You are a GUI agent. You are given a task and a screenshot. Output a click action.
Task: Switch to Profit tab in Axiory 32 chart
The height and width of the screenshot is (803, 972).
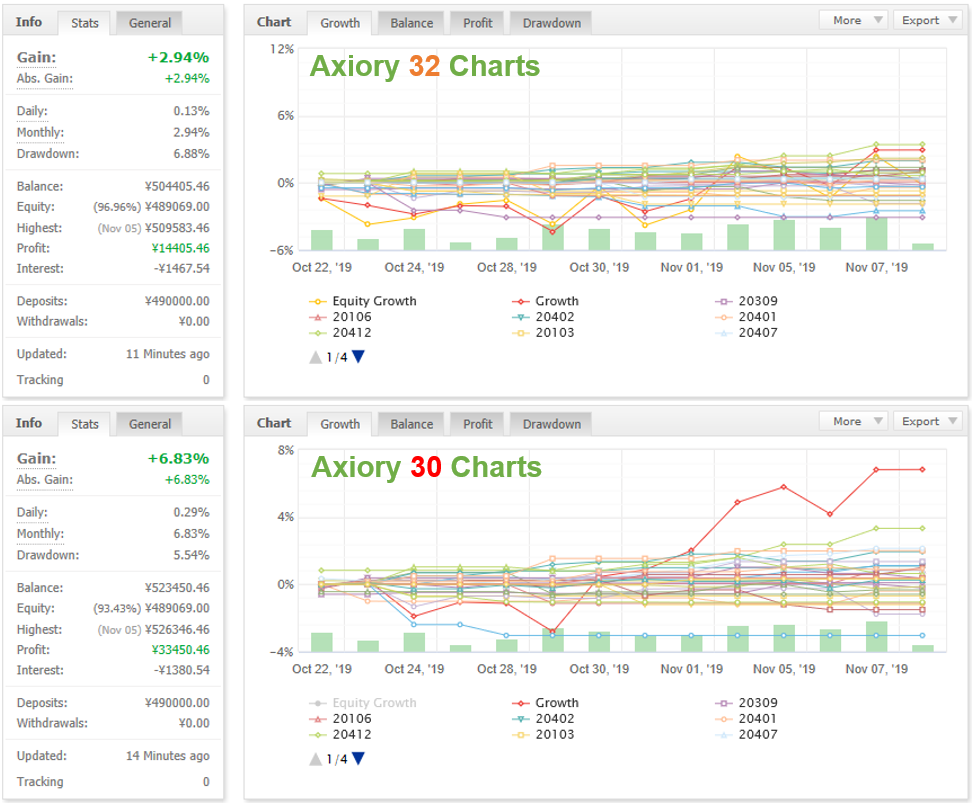tap(477, 23)
